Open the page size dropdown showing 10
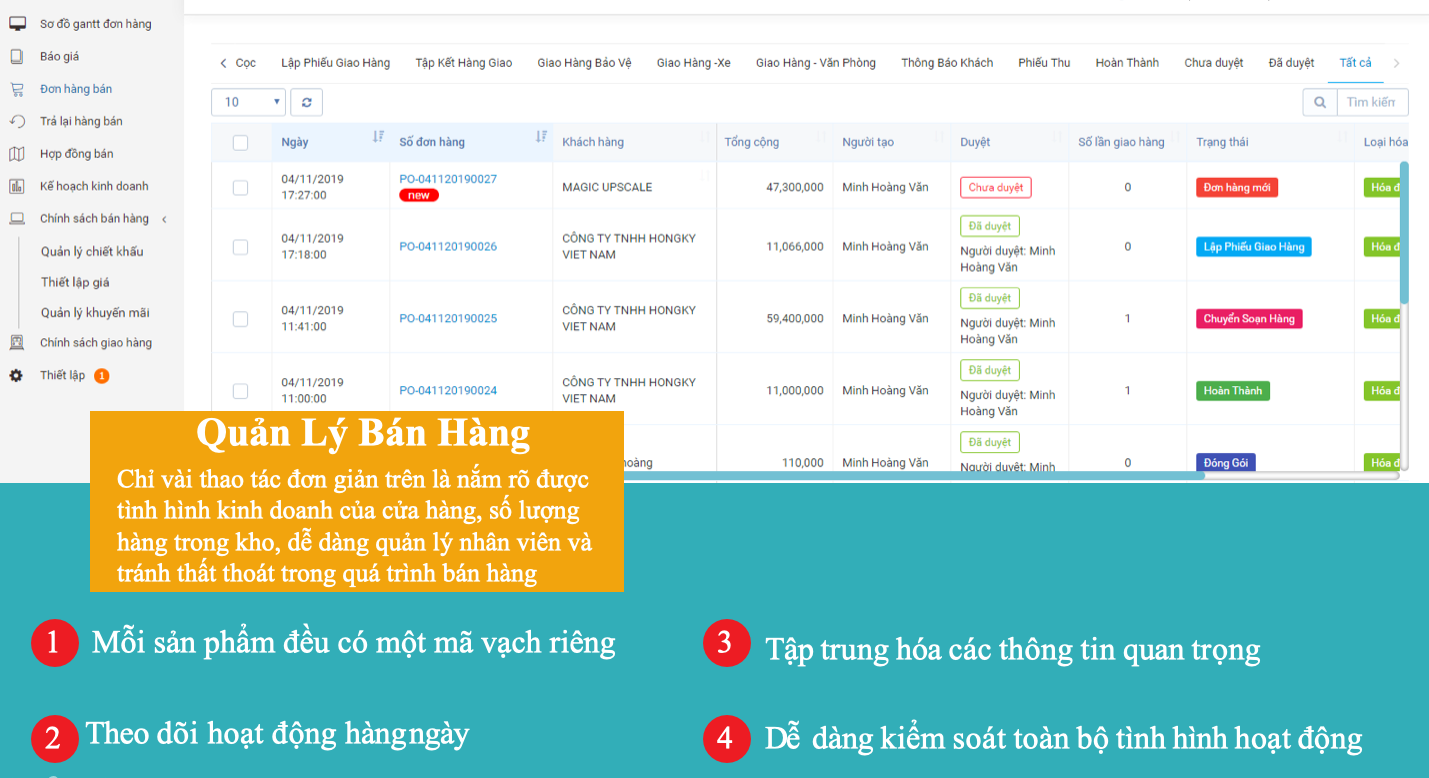1429x778 pixels. click(248, 102)
